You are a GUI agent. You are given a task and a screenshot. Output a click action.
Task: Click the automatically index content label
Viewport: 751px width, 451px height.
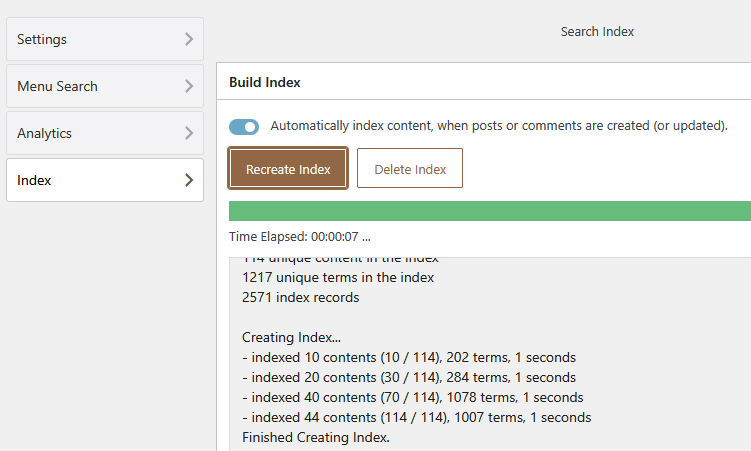pos(499,126)
